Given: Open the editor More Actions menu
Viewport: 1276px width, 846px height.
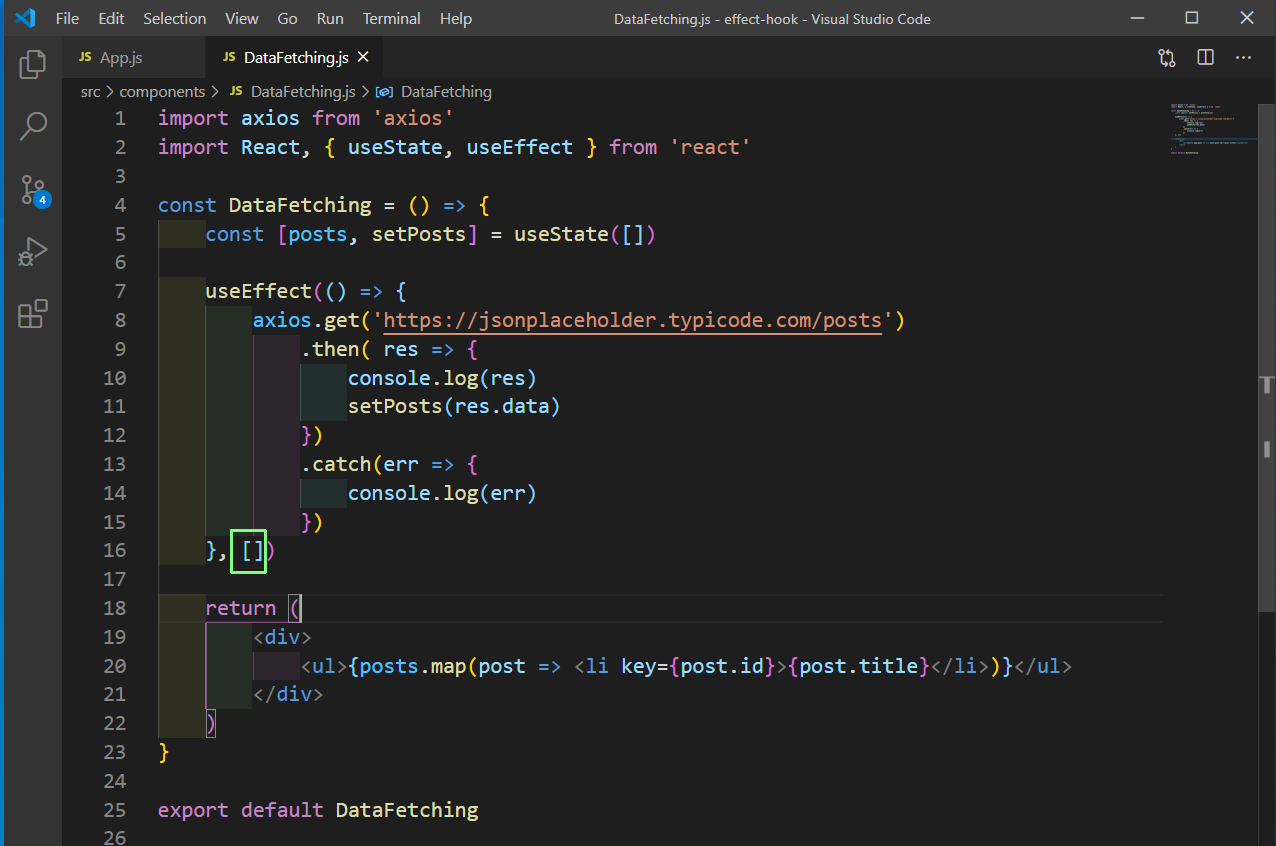Looking at the screenshot, I should point(1243,58).
